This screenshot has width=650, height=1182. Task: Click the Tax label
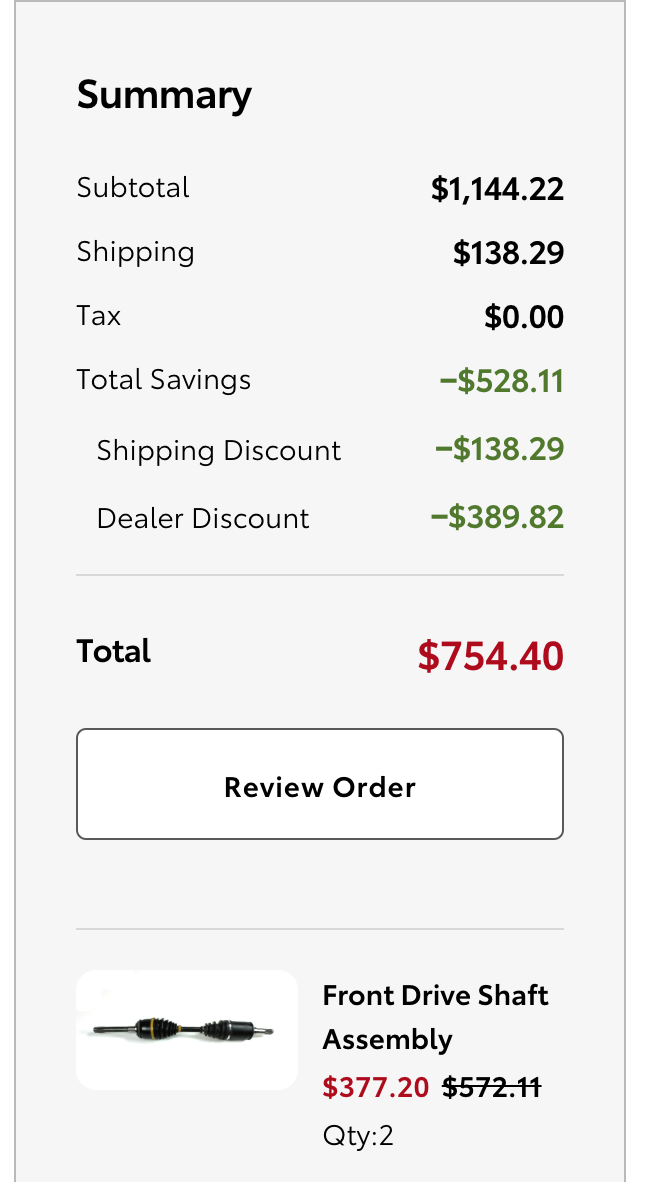coord(99,315)
